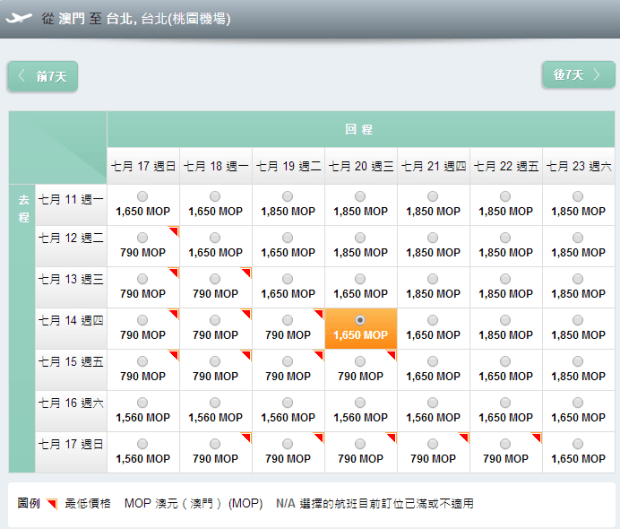Select depart 七月 12, return 七月 20 fare
The width and height of the screenshot is (620, 529).
coord(360,238)
